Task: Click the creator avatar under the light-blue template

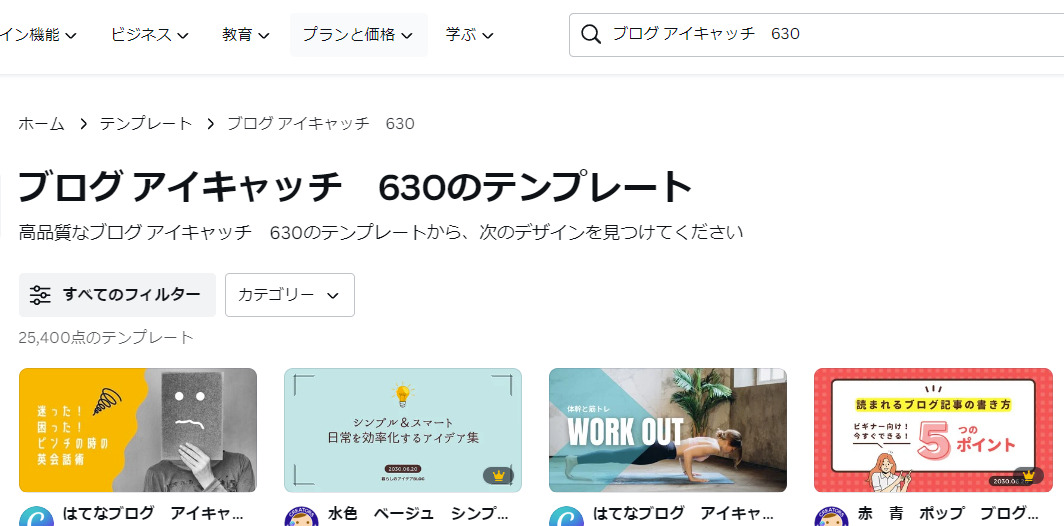Action: click(x=301, y=517)
